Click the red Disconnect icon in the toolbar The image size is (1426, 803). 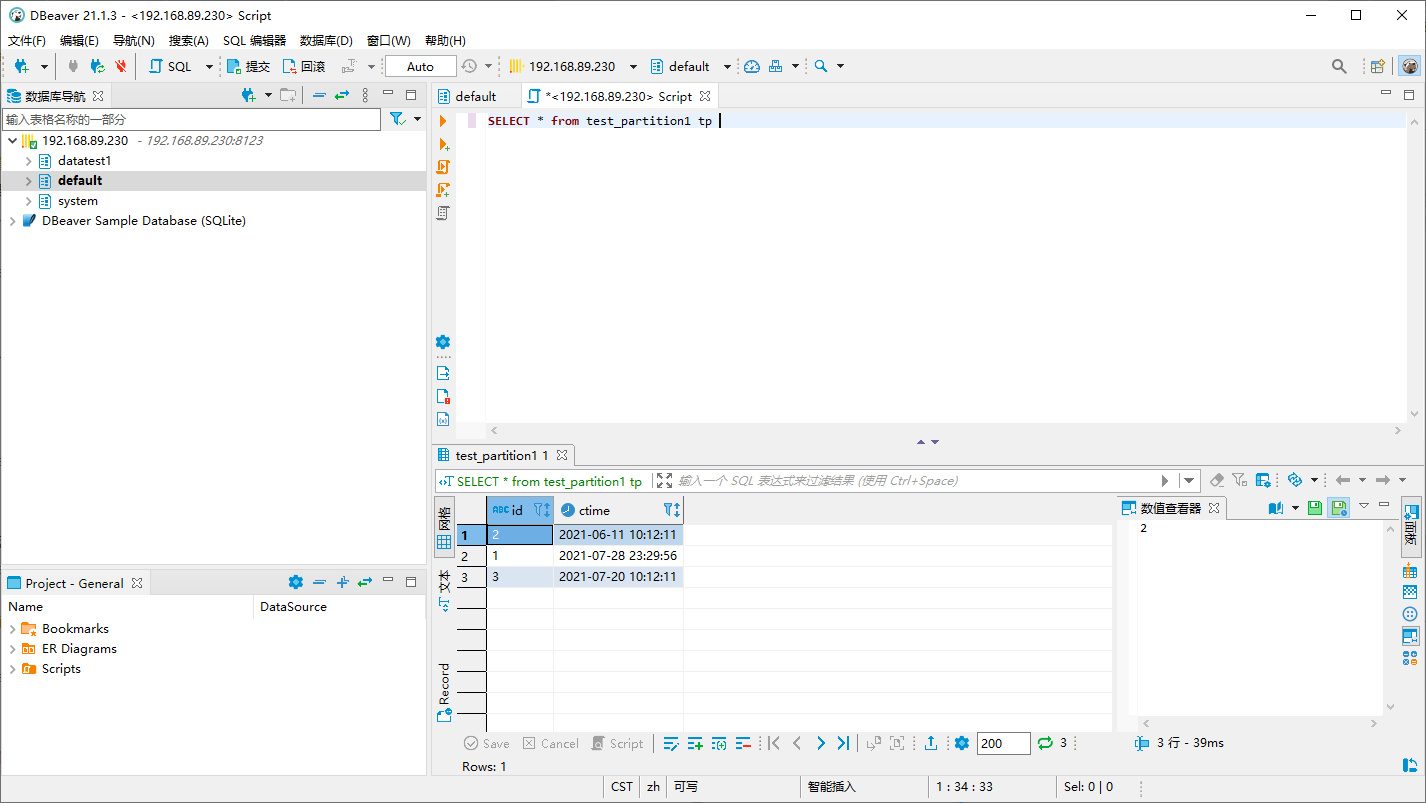click(x=121, y=66)
